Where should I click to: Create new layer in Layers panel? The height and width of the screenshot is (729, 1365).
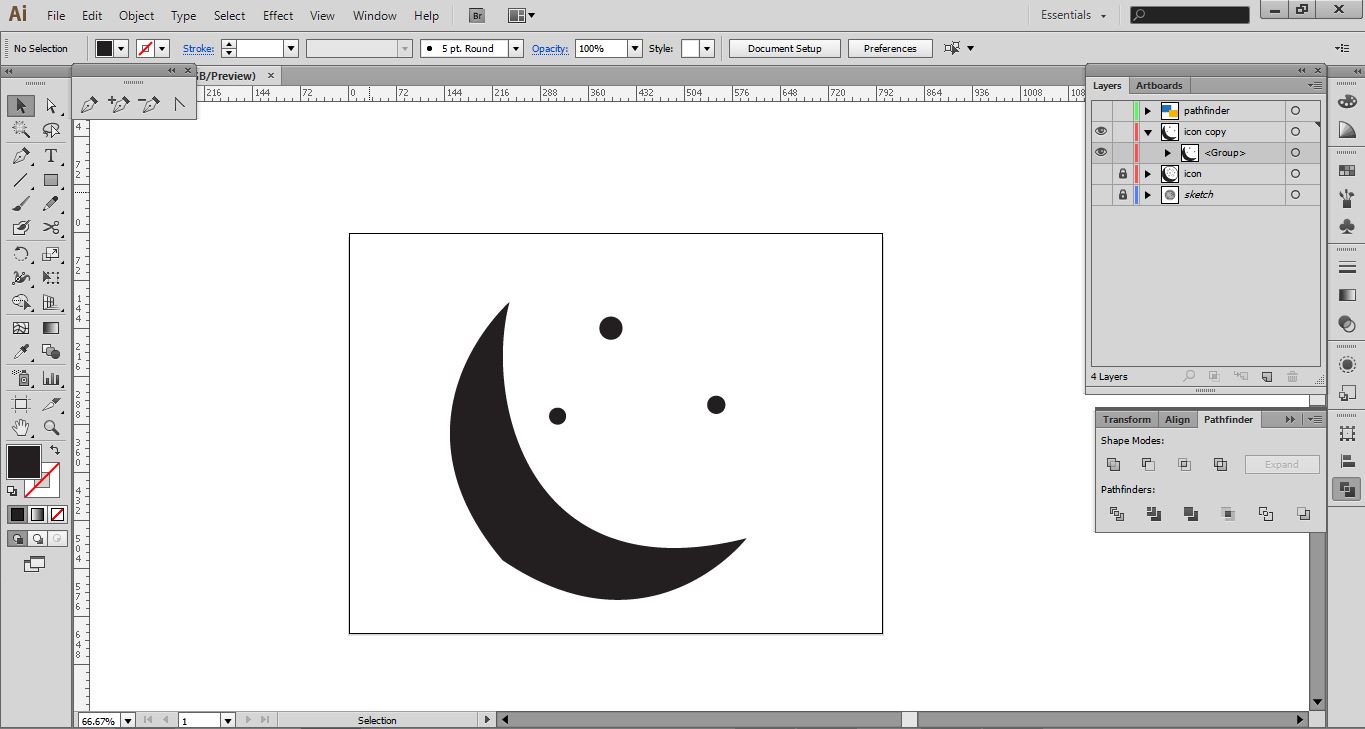1266,377
